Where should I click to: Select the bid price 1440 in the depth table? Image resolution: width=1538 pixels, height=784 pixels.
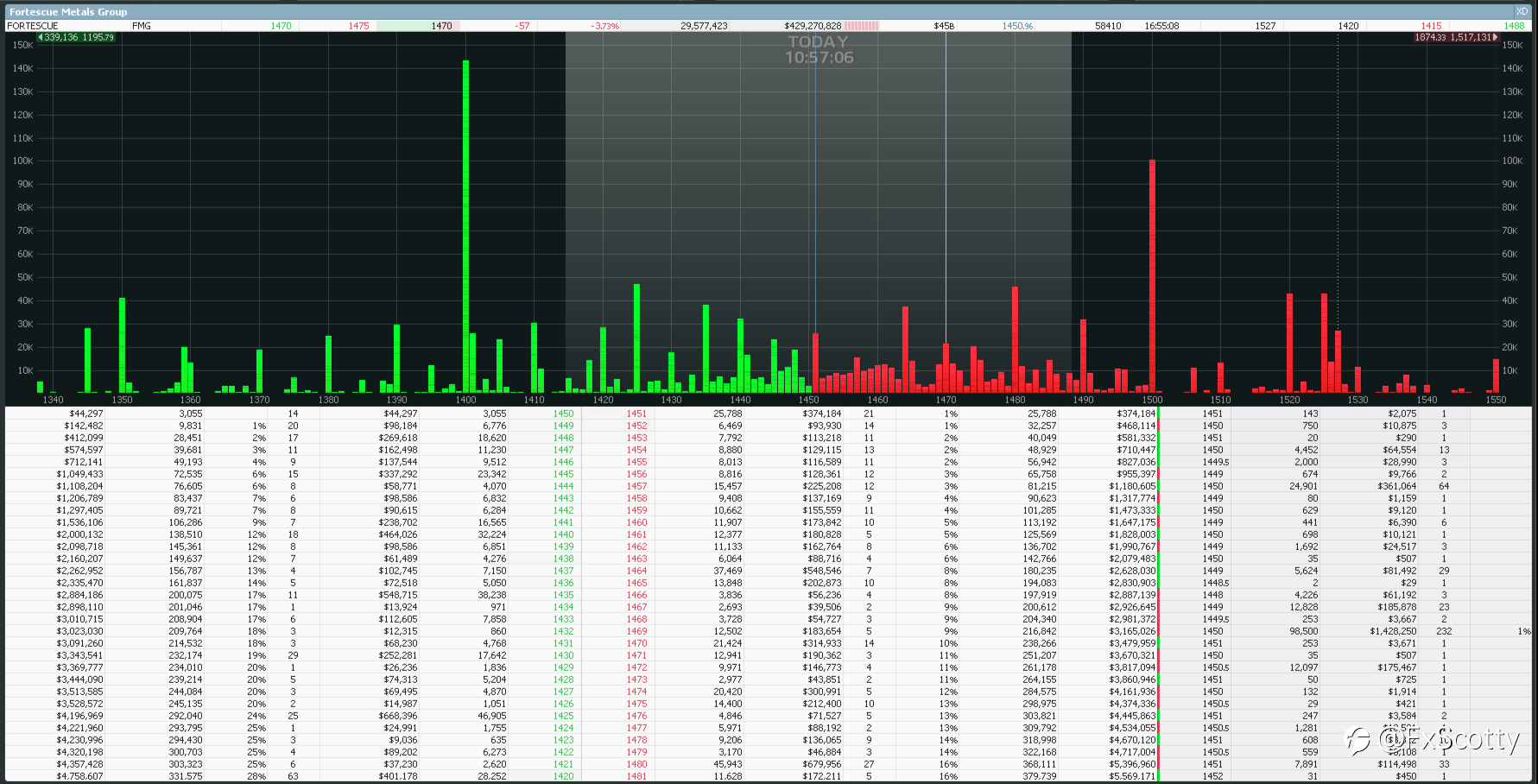click(x=563, y=534)
